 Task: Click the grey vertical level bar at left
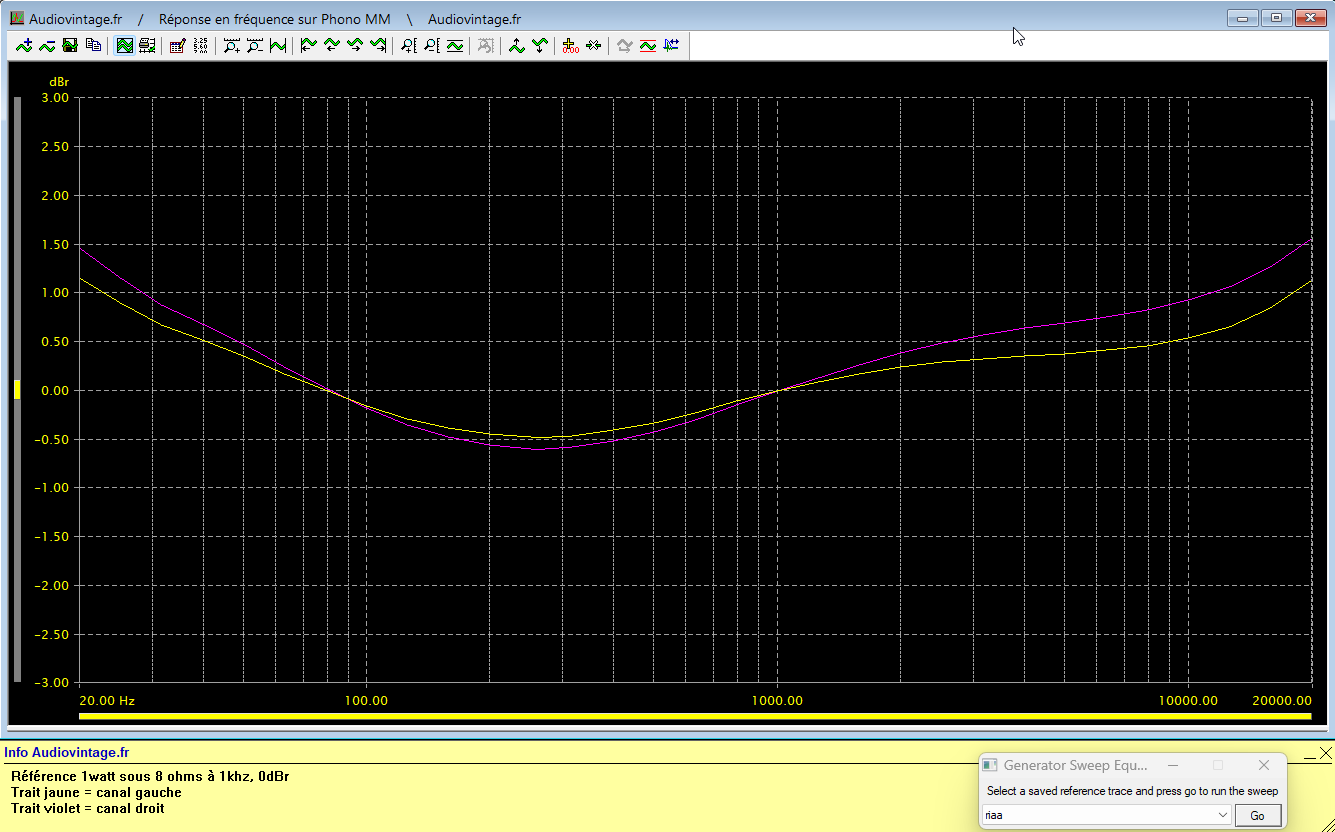16,390
